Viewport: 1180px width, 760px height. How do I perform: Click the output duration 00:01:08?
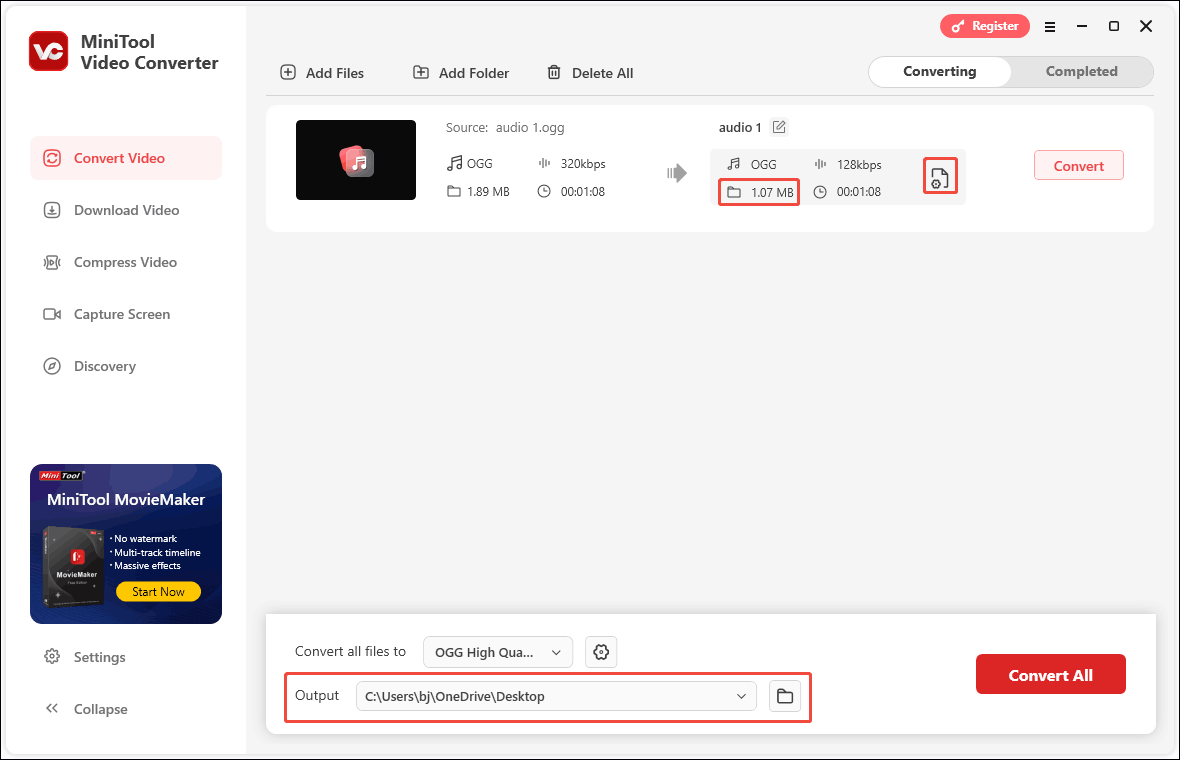point(859,192)
